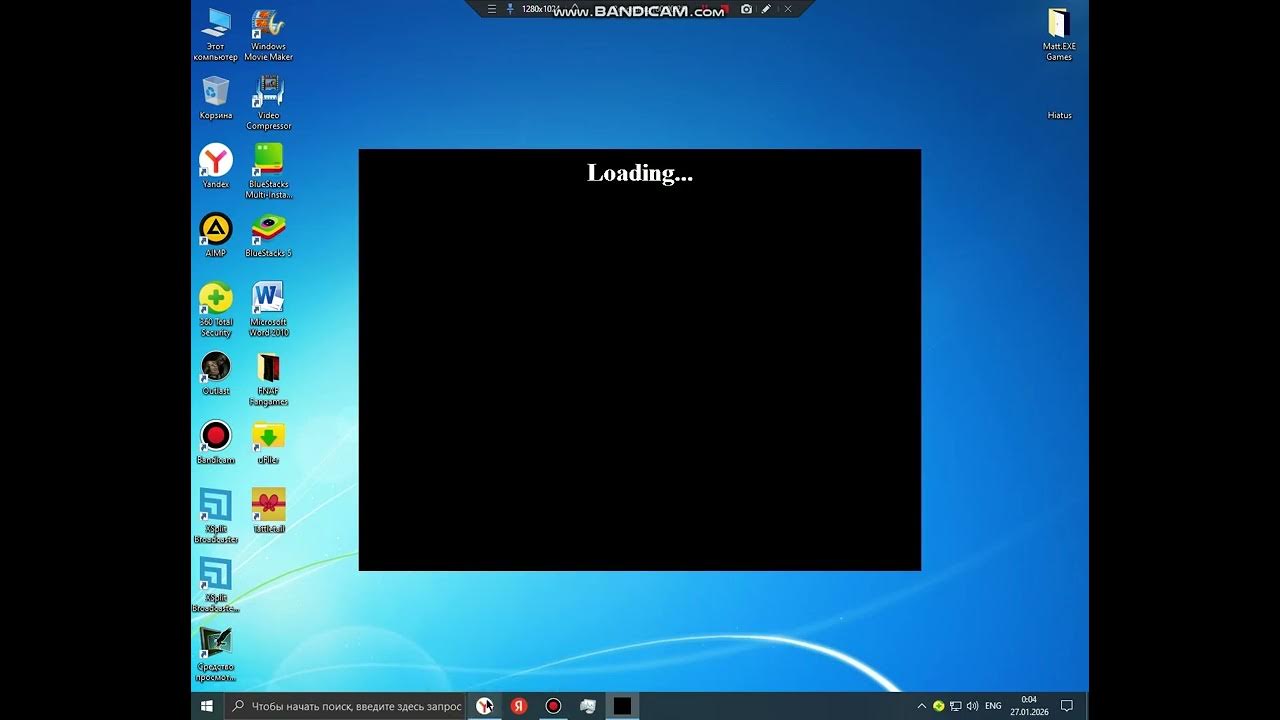Expand the hidden system tray icons chevron

click(x=921, y=706)
